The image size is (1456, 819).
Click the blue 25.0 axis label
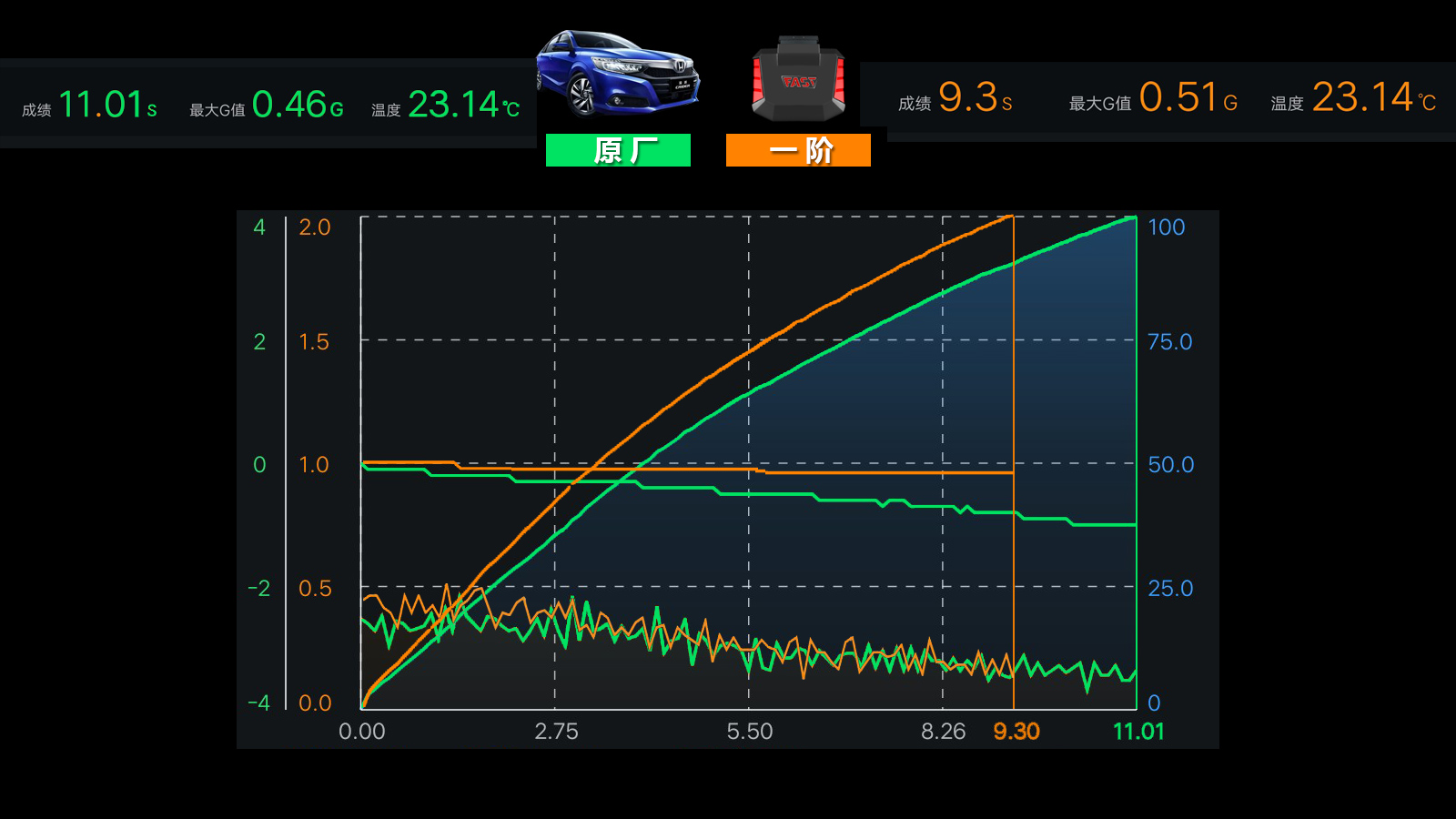pyautogui.click(x=1170, y=589)
